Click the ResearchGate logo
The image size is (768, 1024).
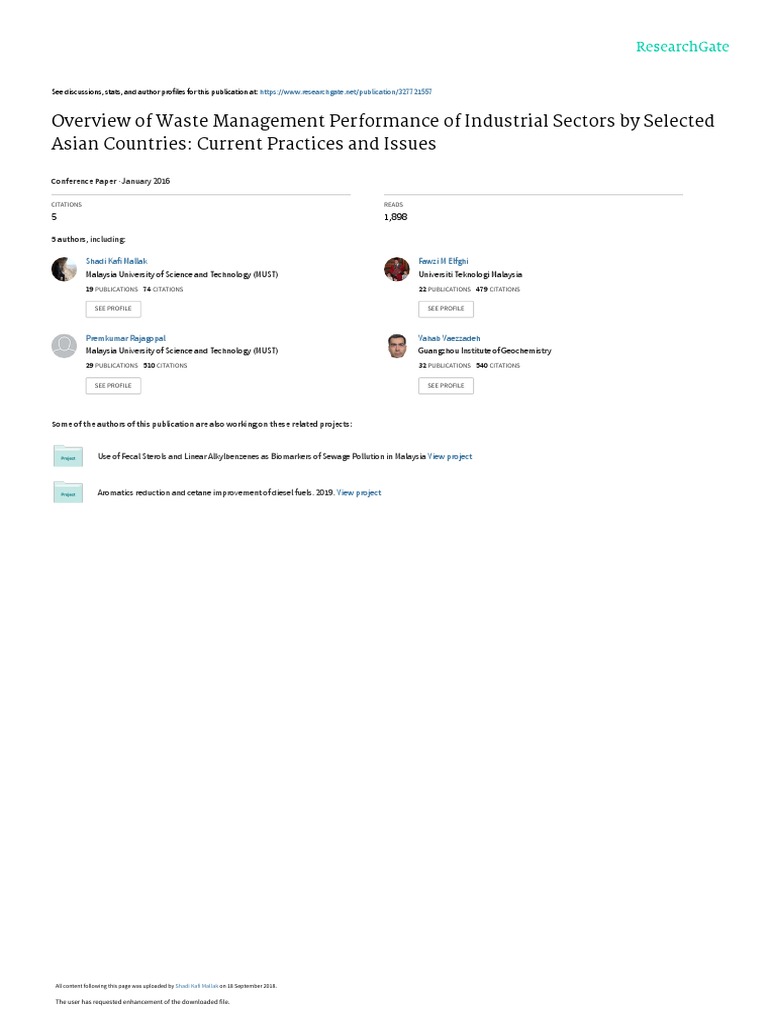coord(684,46)
